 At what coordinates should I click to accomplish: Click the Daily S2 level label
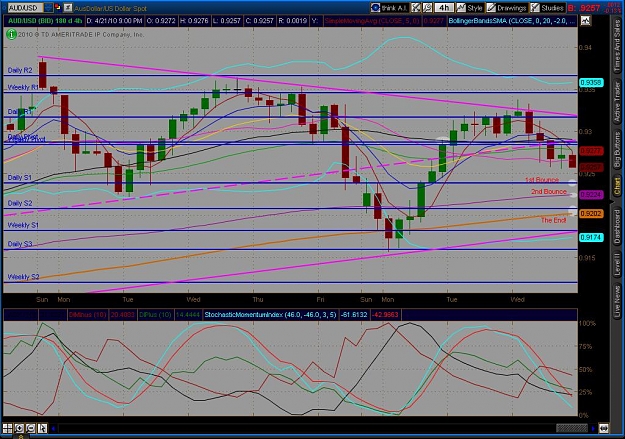[x=20, y=203]
